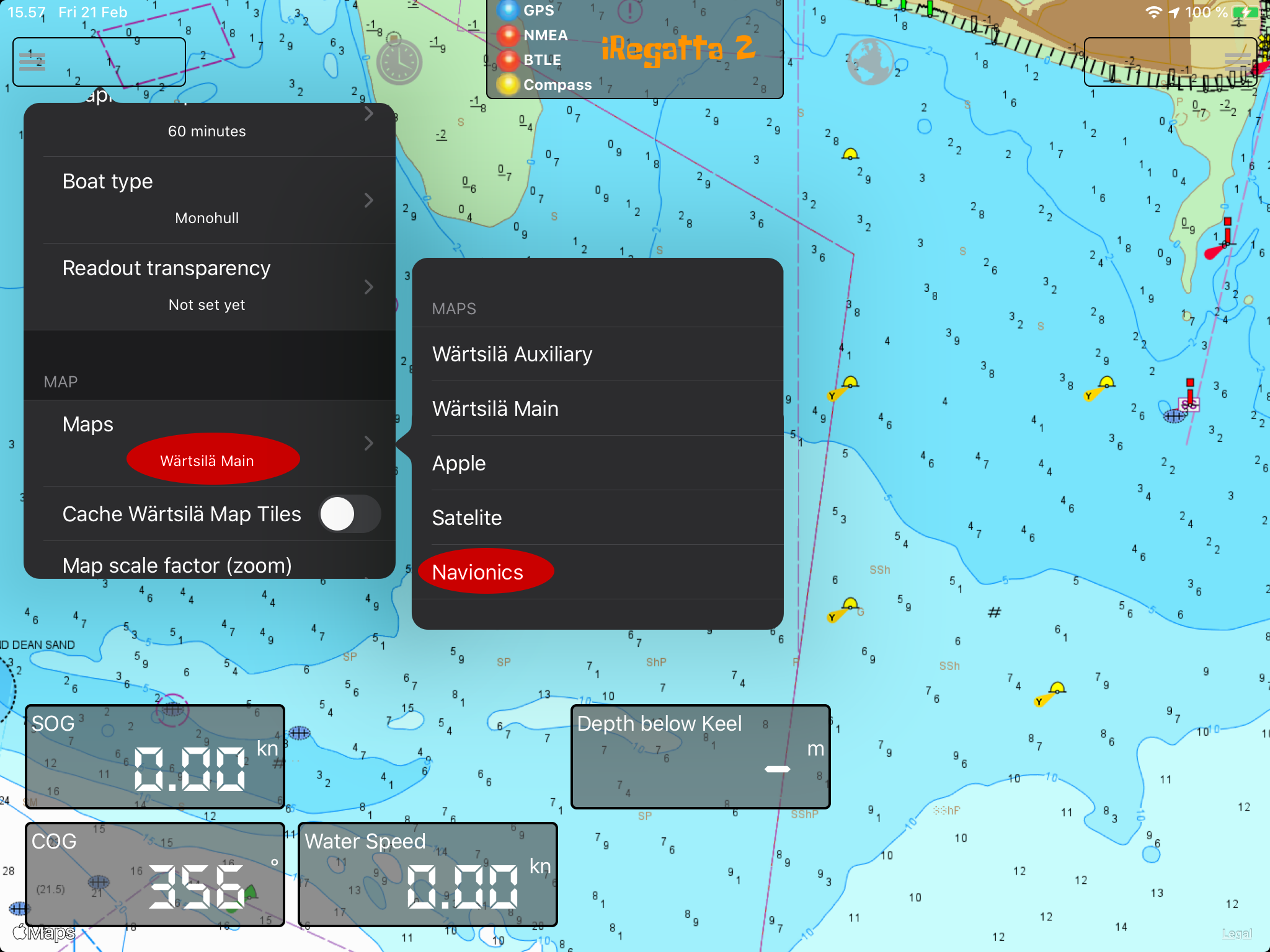Toggle Cache Wärtsilä Map Tiles switch
Screen dimensions: 1270x952
350,514
